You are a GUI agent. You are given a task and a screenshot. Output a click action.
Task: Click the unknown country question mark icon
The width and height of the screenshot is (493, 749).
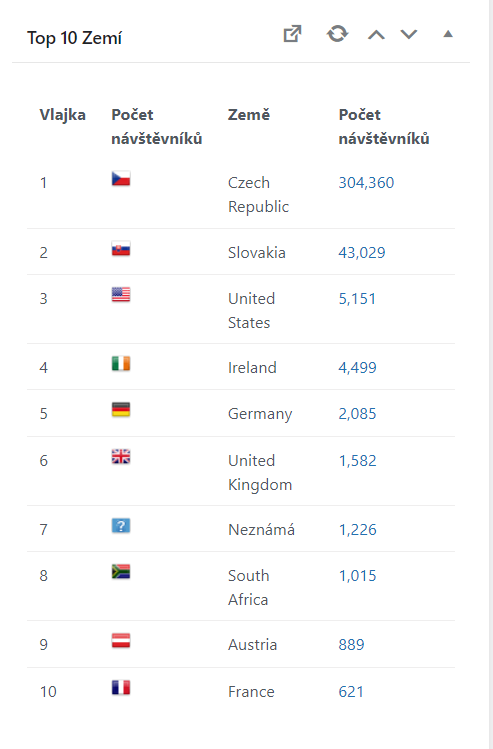pos(121,526)
